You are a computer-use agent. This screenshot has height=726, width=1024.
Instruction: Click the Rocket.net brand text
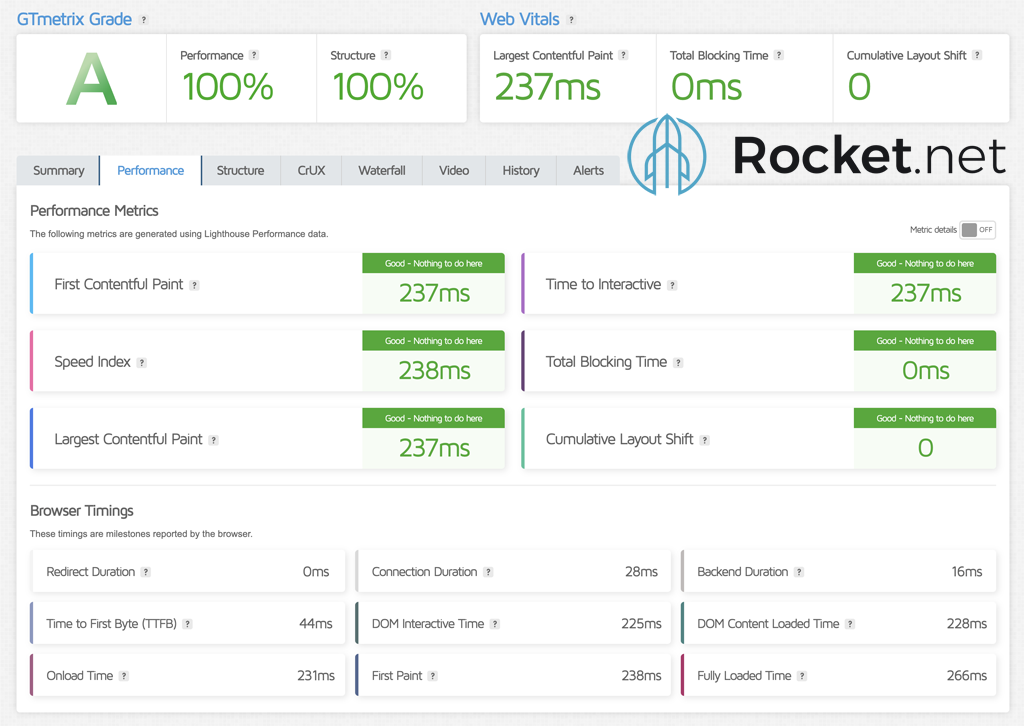tap(869, 156)
